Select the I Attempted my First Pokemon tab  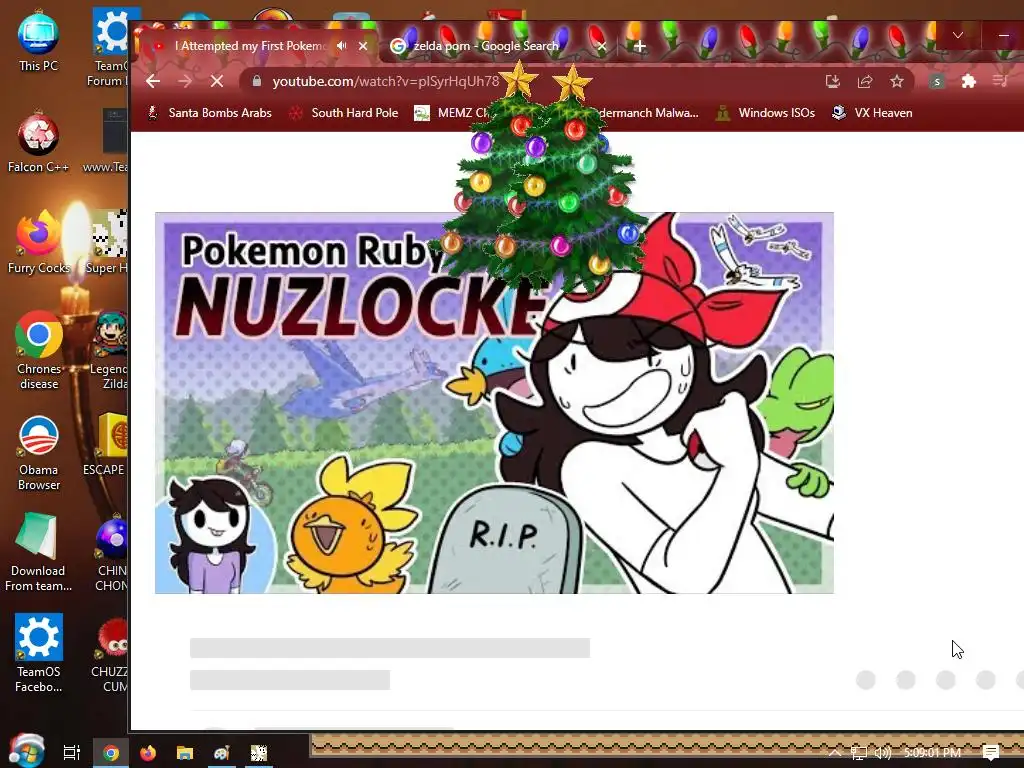251,46
